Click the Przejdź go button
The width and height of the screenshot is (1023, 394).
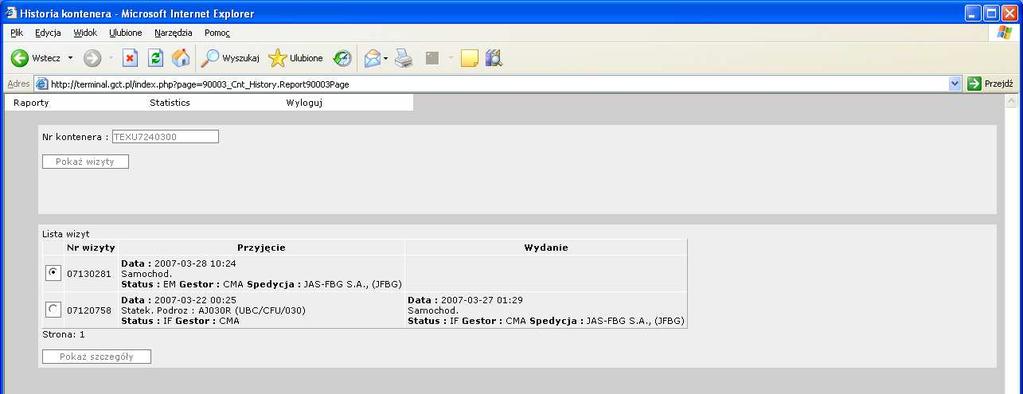pyautogui.click(x=990, y=83)
